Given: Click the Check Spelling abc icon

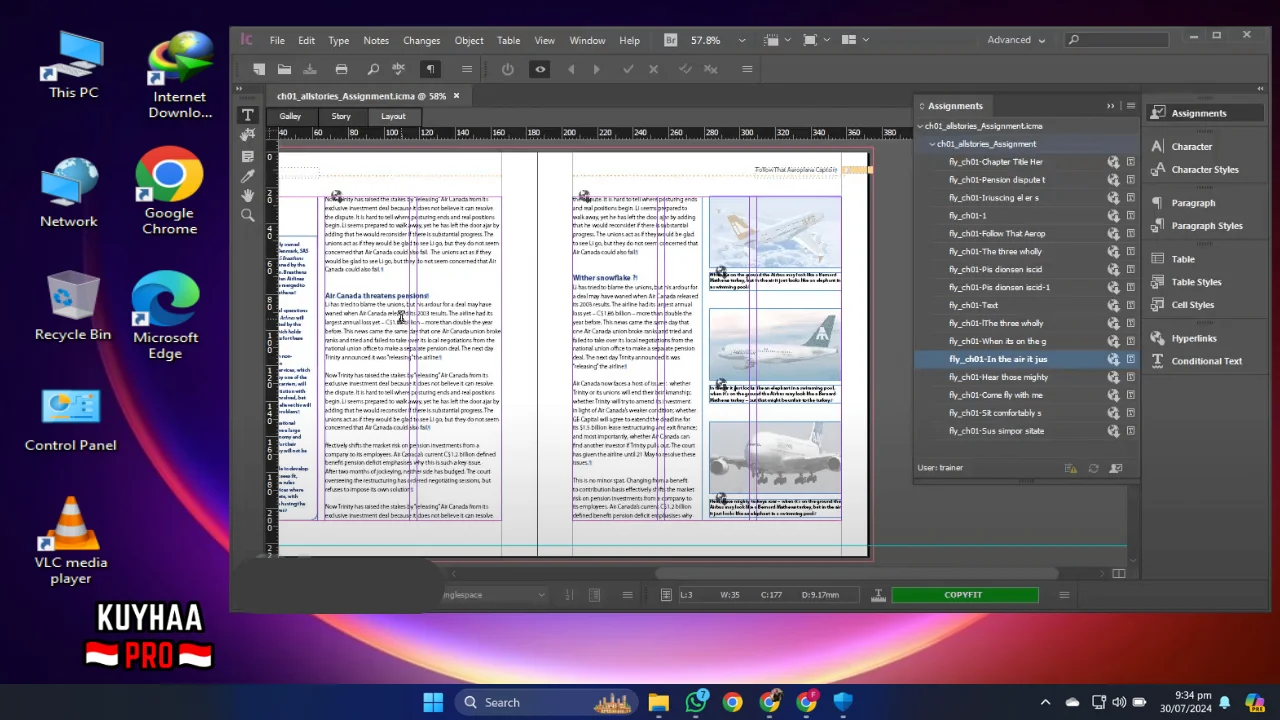Looking at the screenshot, I should tap(398, 69).
